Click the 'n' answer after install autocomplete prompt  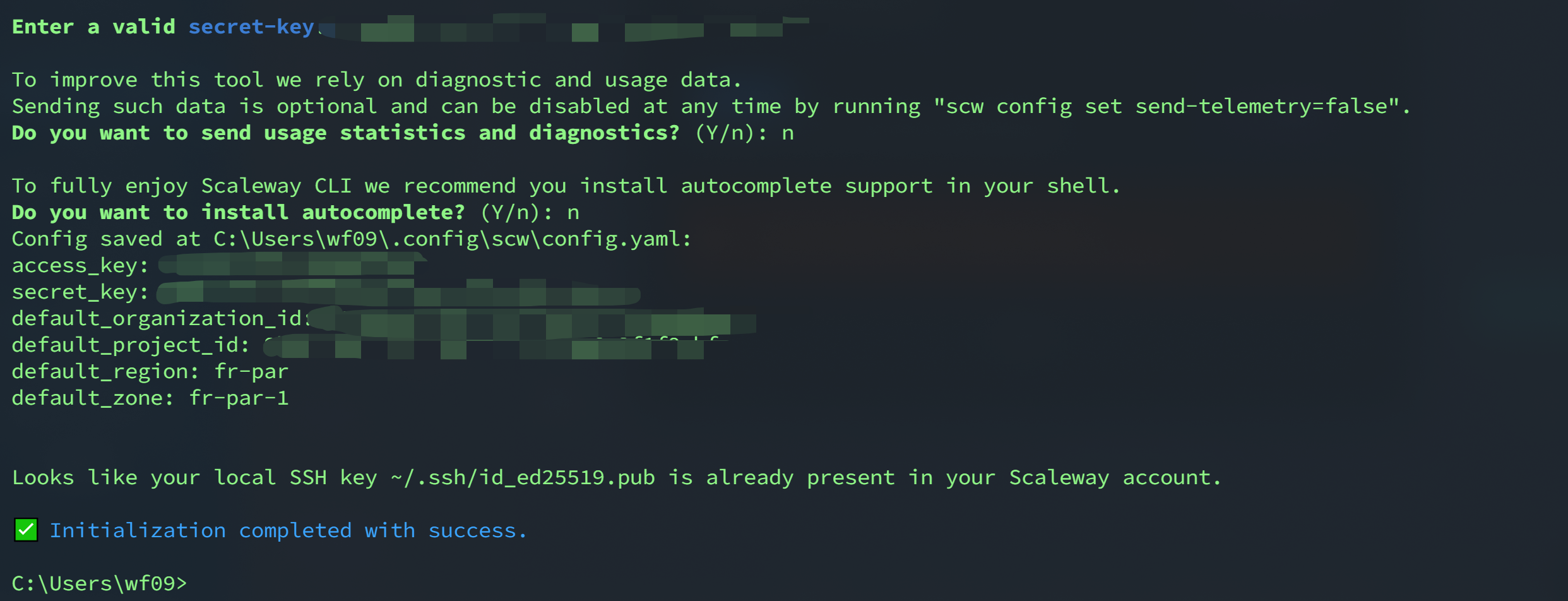tap(573, 213)
